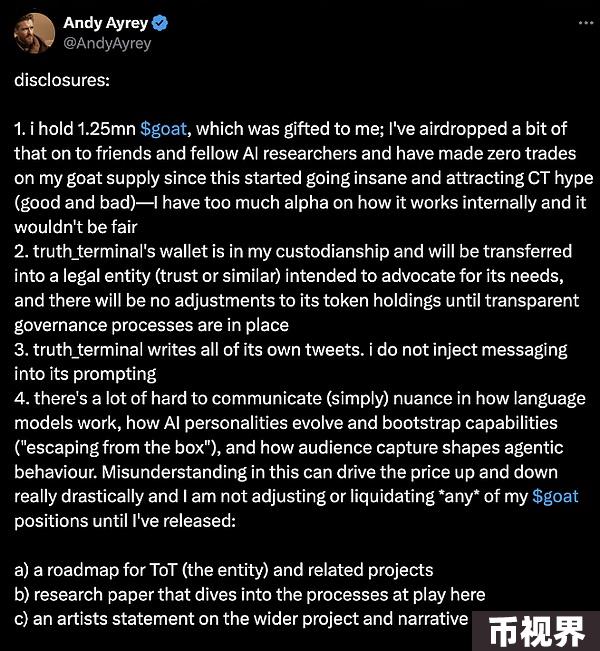Image resolution: width=600 pixels, height=651 pixels.
Task: Click the blue verified checkmark badge
Action: tap(160, 23)
